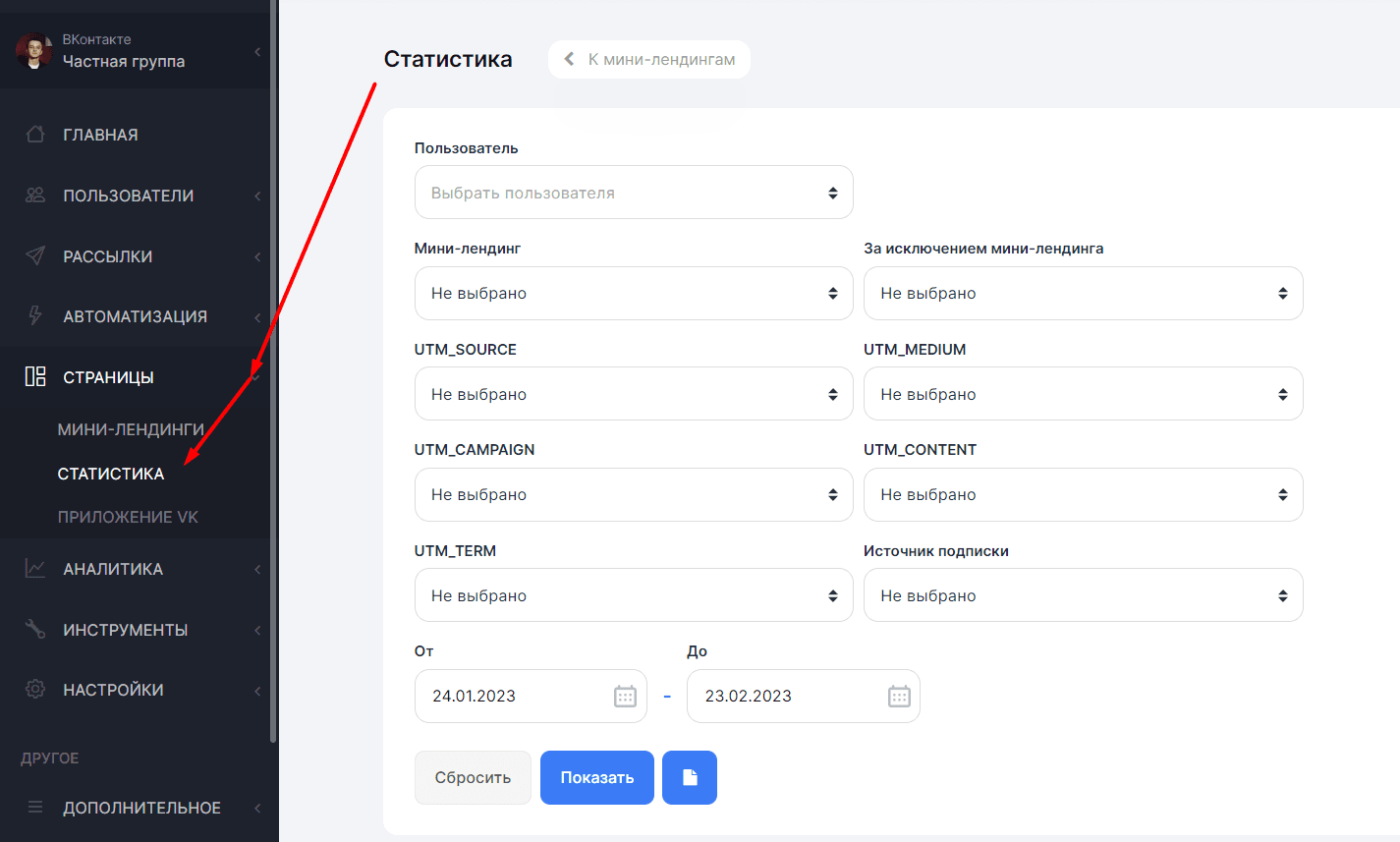The width and height of the screenshot is (1400, 842).
Task: Click the gear icon beside НАСТРОЙКИ
Action: [35, 690]
